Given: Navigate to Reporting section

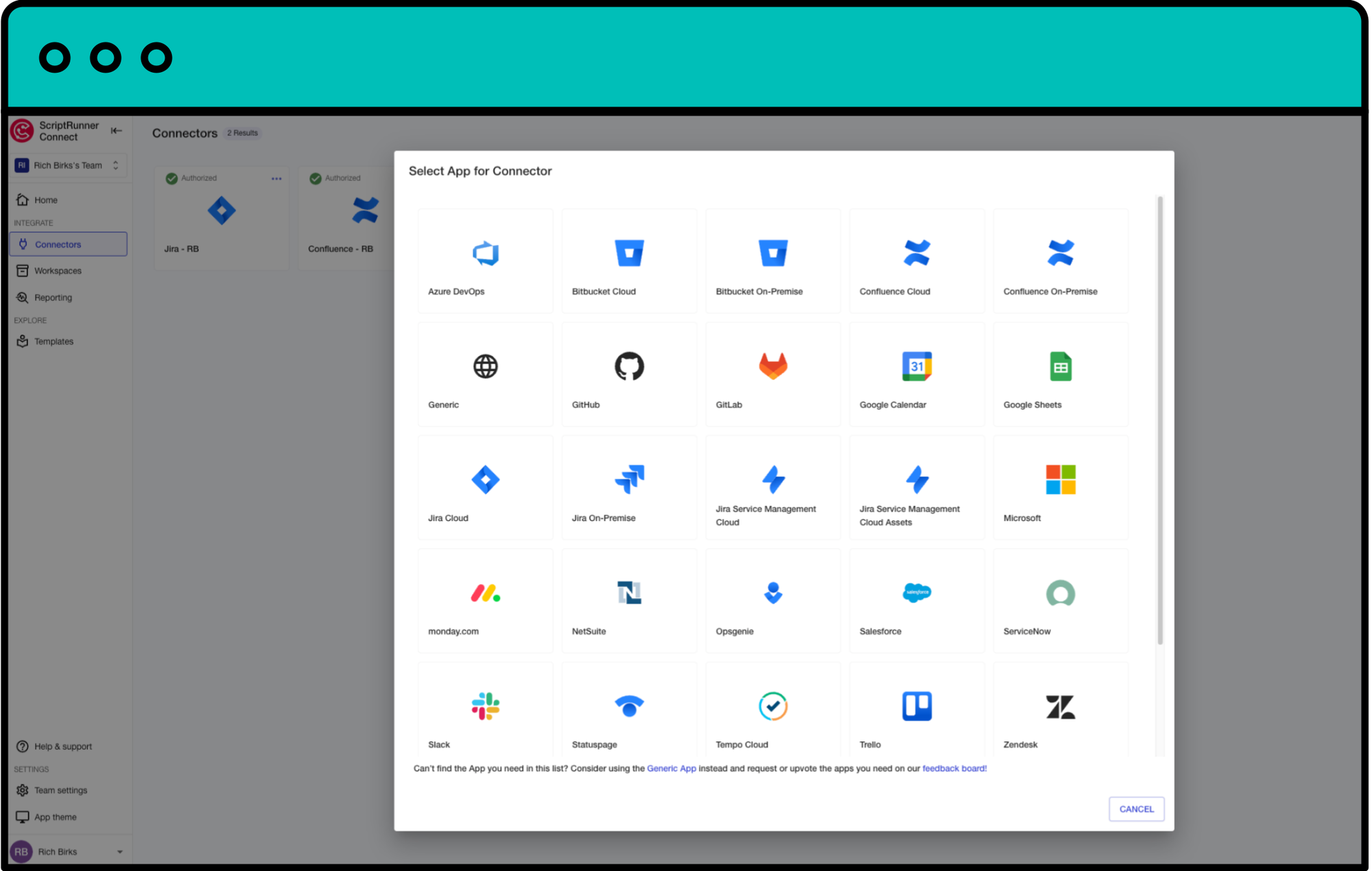Looking at the screenshot, I should 53,297.
